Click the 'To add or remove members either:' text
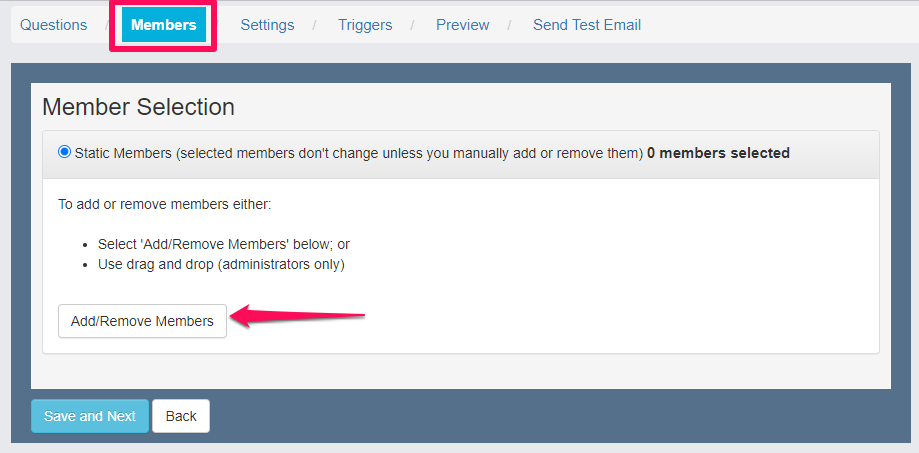The width and height of the screenshot is (919, 453). click(x=165, y=205)
